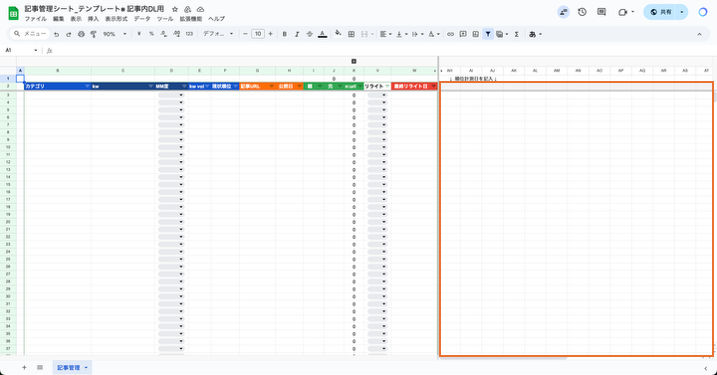Open version history clock icon
This screenshot has height=375, width=717.
tap(582, 12)
